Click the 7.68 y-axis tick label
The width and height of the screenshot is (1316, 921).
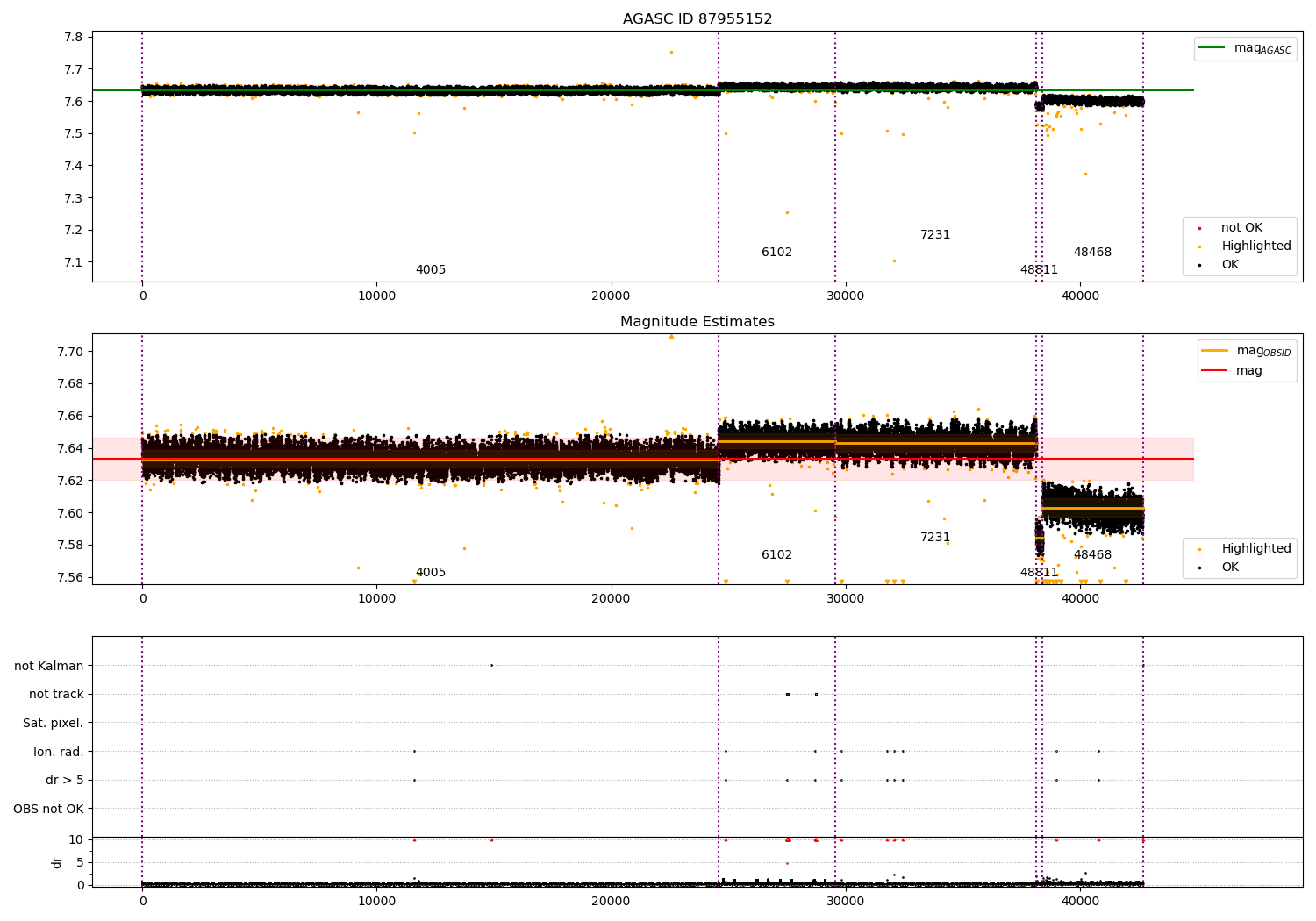click(70, 383)
